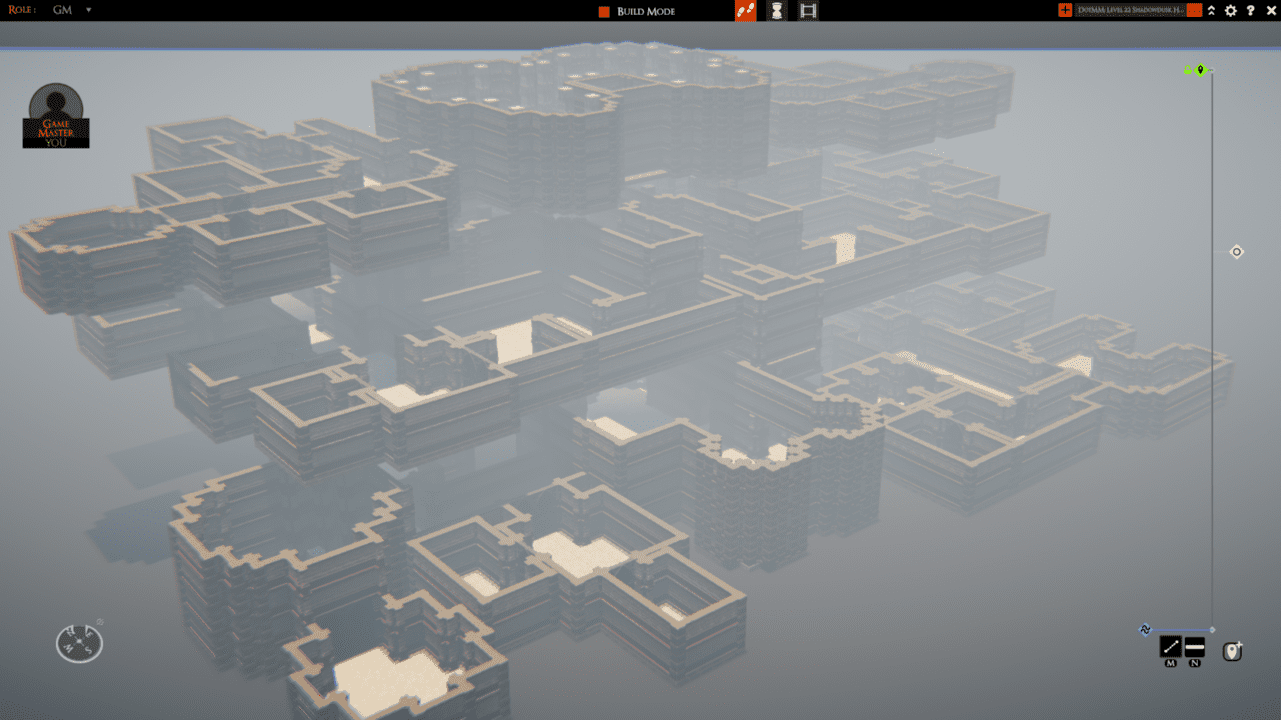Toggle the green unlock padlock icon

(x=1188, y=70)
